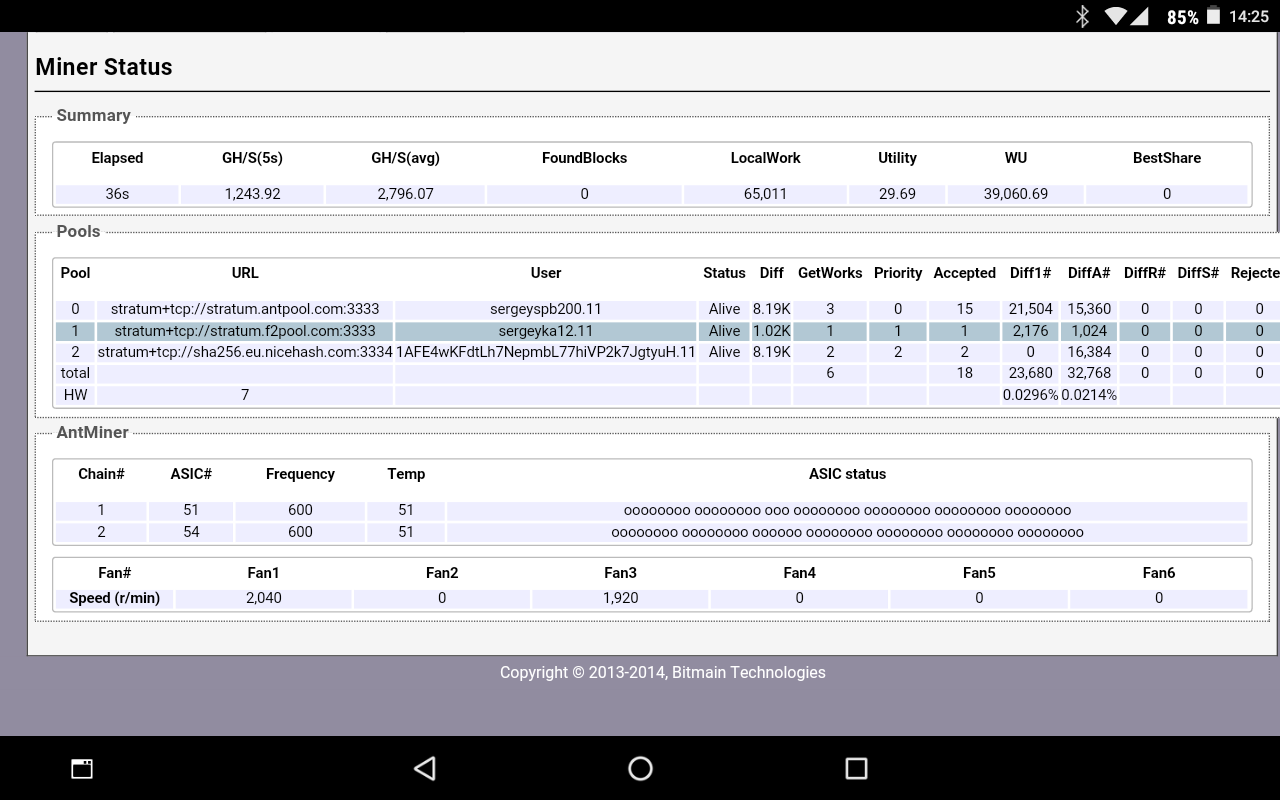Screen dimensions: 1280x800
Task: Tap the Android back navigation icon
Action: pyautogui.click(x=425, y=768)
